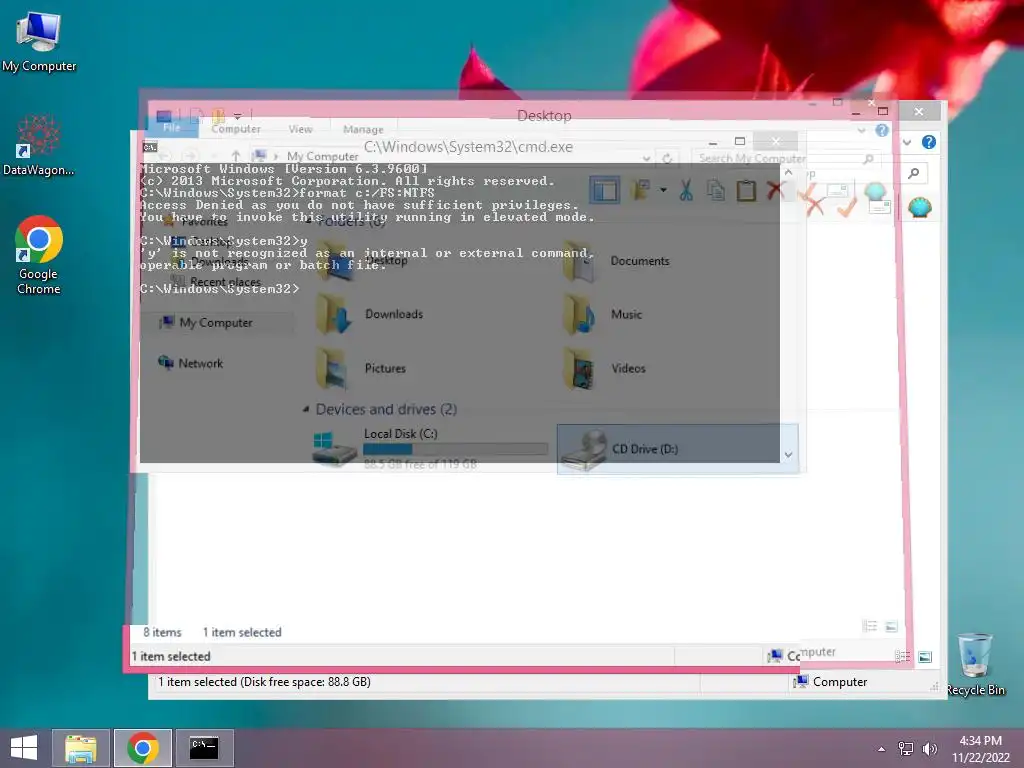Click the Paste clipboard toolbar icon
The height and width of the screenshot is (768, 1024).
click(746, 191)
